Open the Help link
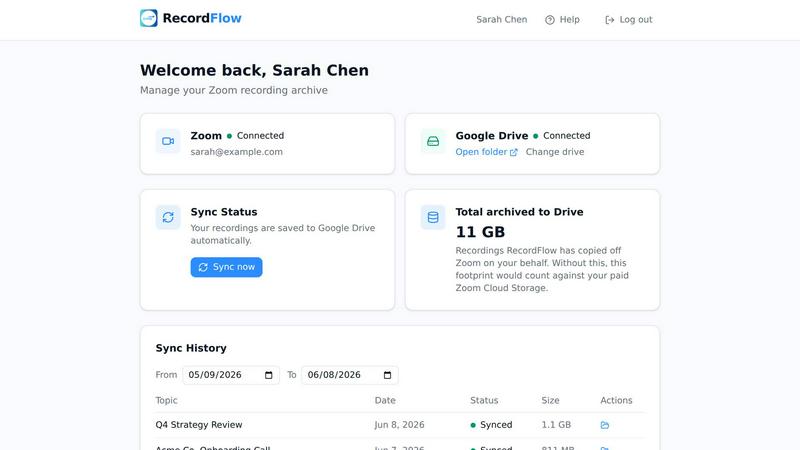Image resolution: width=800 pixels, height=450 pixels. (x=562, y=19)
